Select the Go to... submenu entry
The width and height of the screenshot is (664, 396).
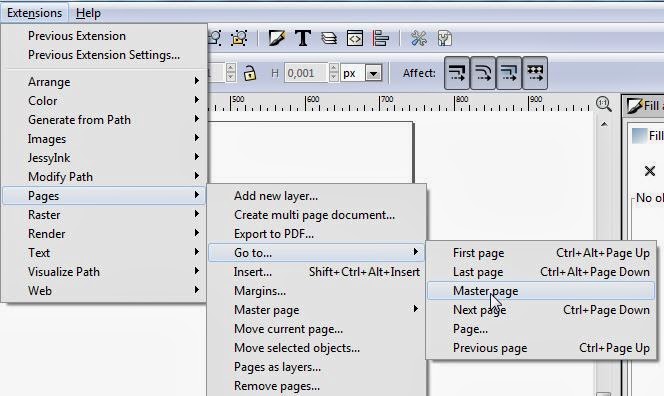pos(316,253)
